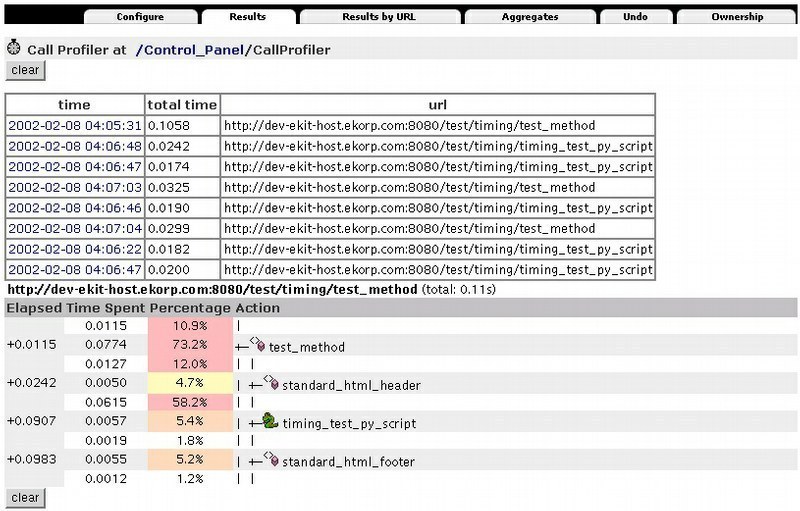This screenshot has width=800, height=511.
Task: Open the 2002-02-08 04:07:03 result link
Action: click(74, 187)
